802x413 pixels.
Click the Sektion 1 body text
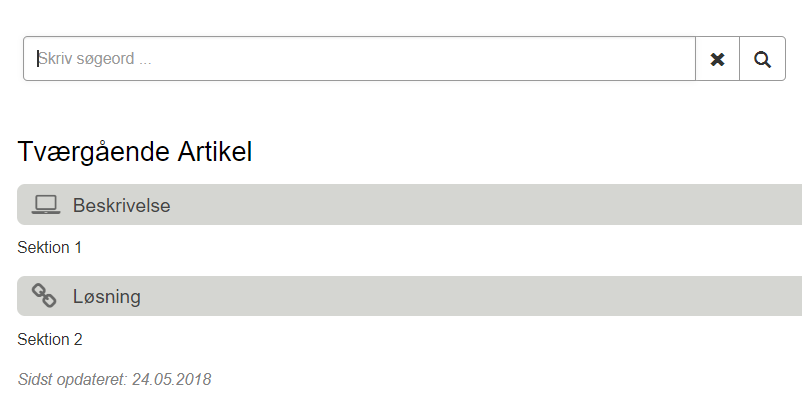(x=50, y=247)
